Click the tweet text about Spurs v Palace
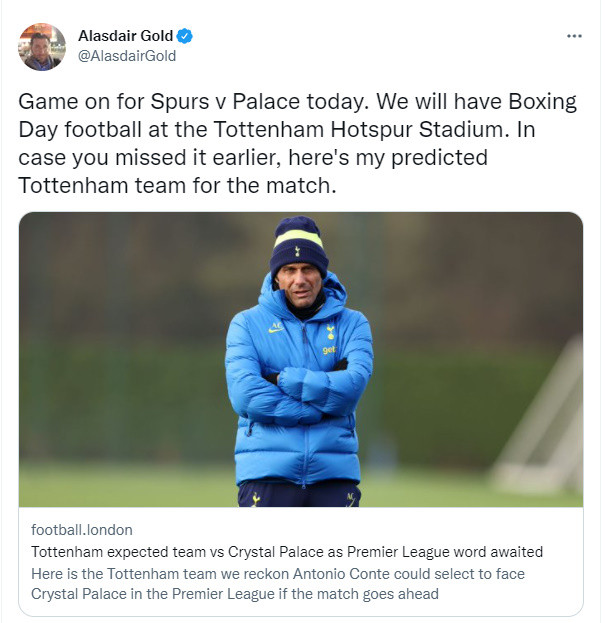605x623 pixels. pos(297,143)
